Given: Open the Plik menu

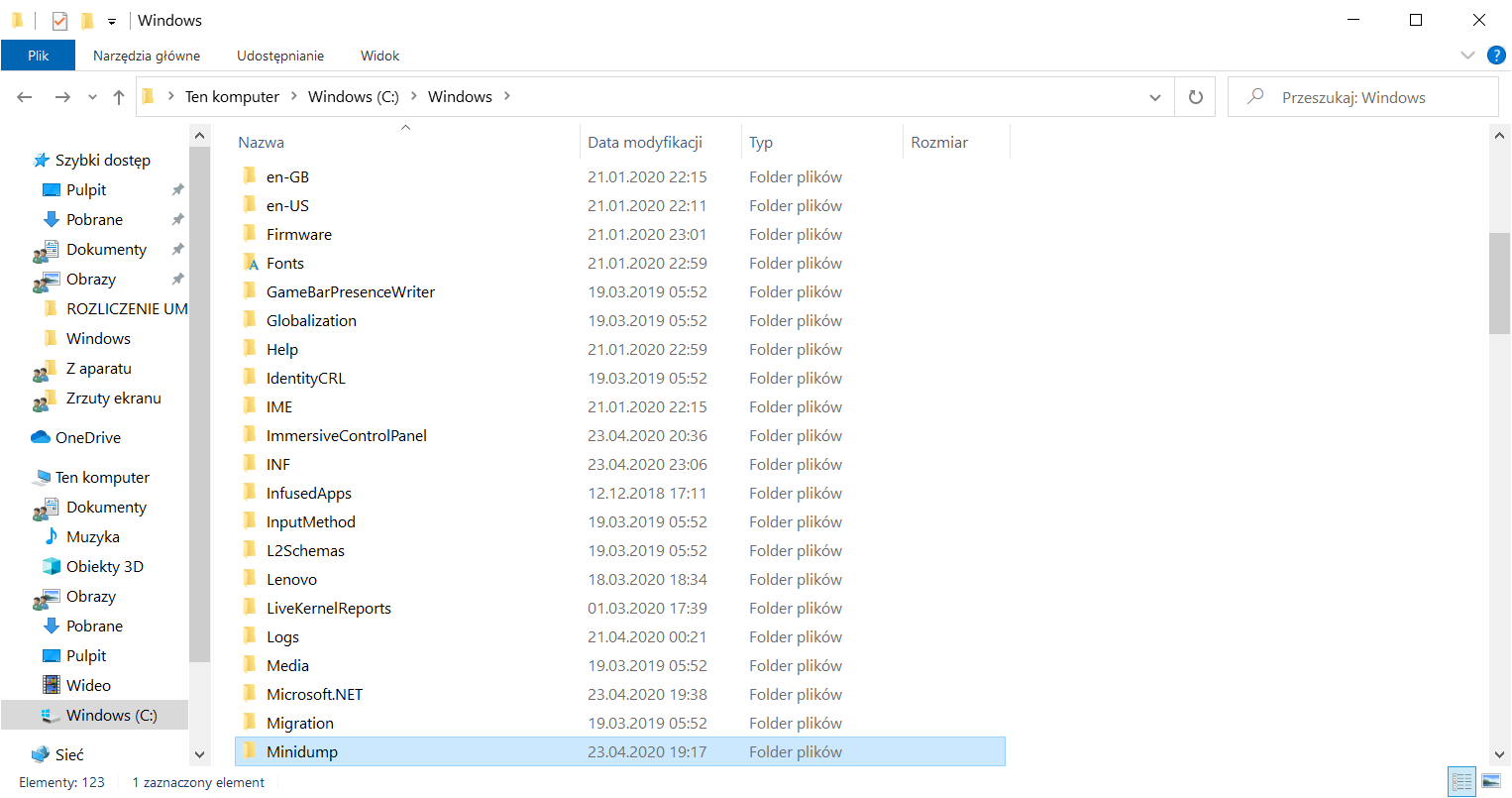Looking at the screenshot, I should pyautogui.click(x=38, y=56).
